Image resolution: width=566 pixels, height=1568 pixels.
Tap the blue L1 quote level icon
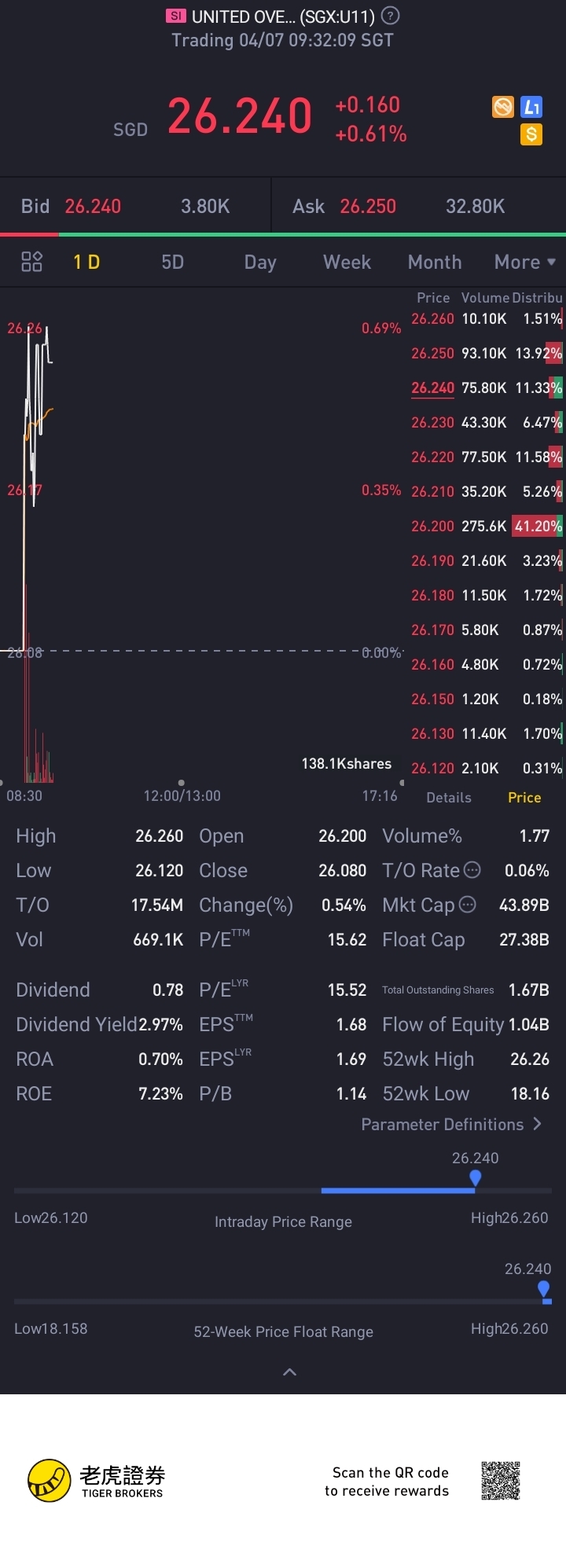point(532,107)
